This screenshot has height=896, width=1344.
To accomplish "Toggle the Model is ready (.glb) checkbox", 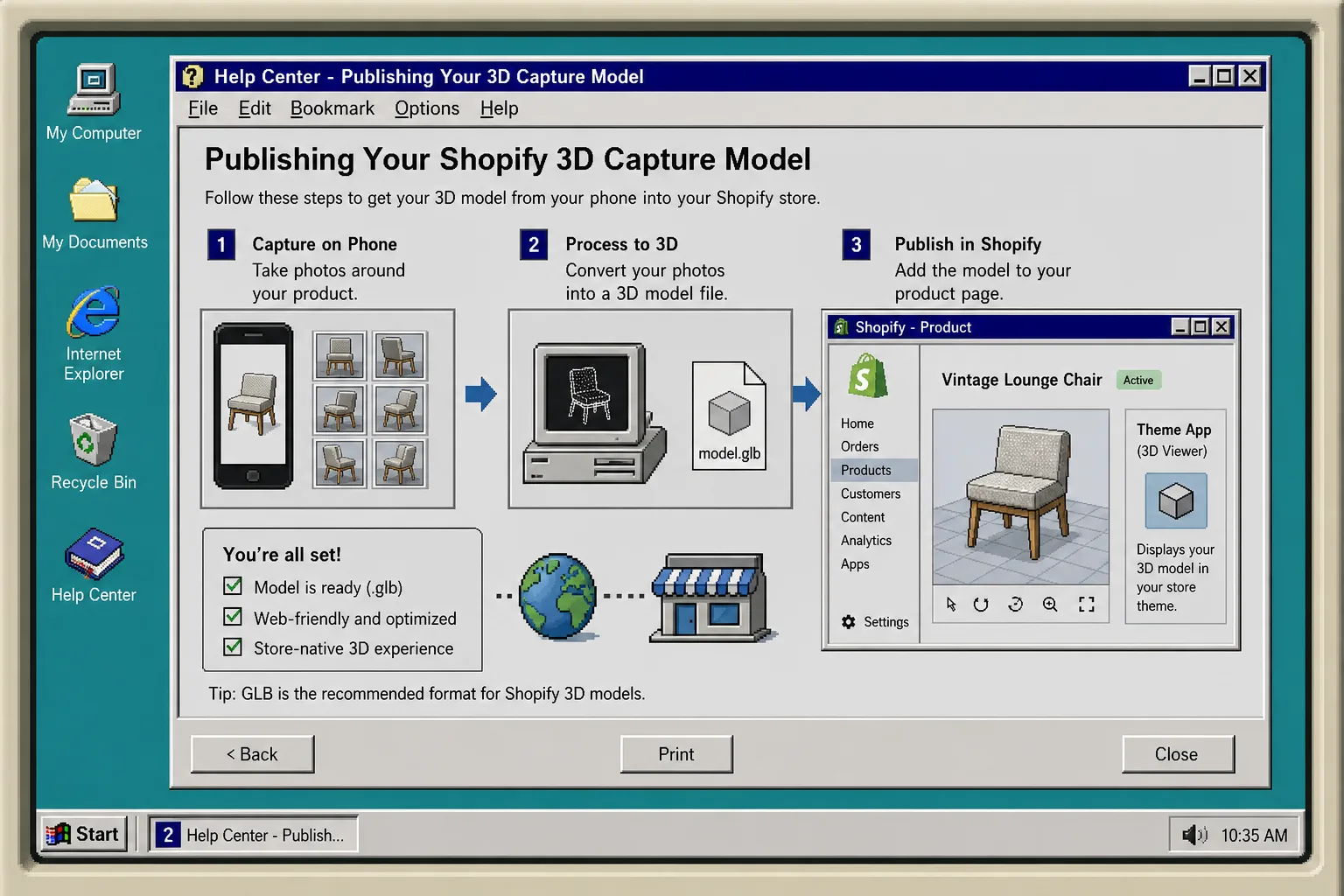I will click(x=233, y=586).
